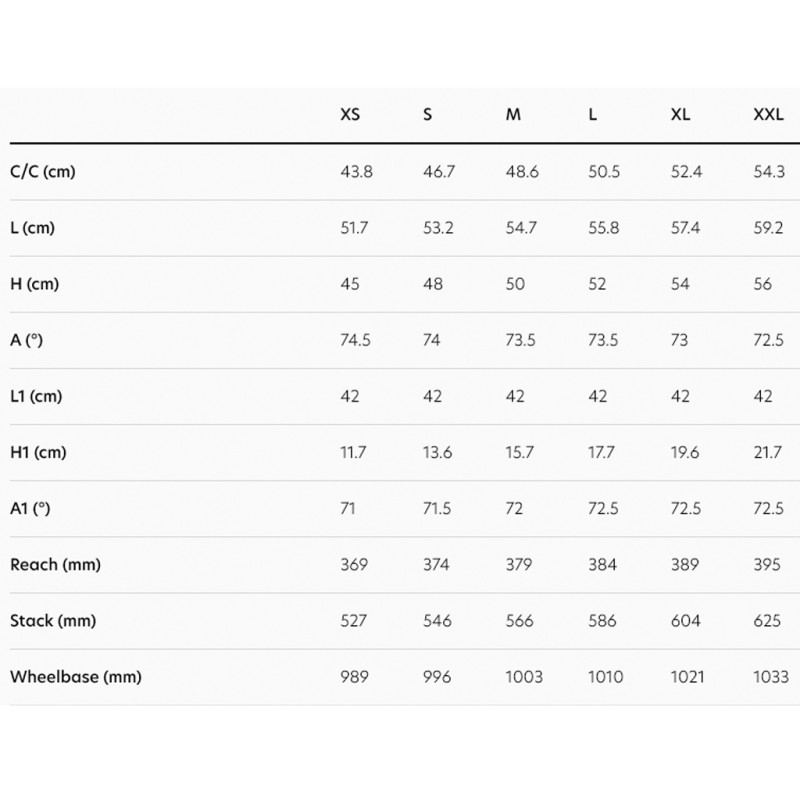Select the XXL size column header
The image size is (800, 800).
point(768,115)
